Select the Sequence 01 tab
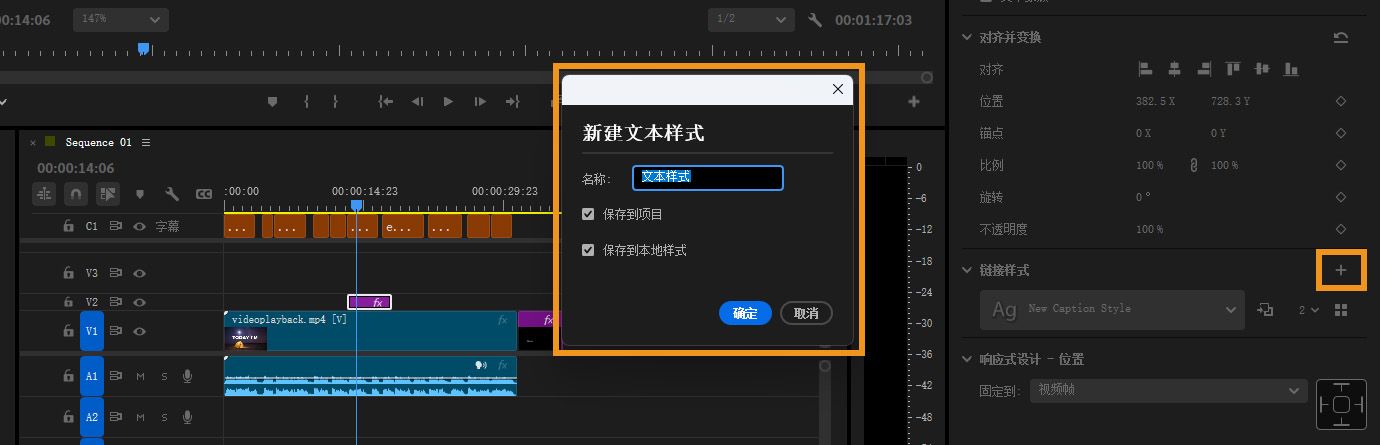The width and height of the screenshot is (1380, 445). [98, 142]
